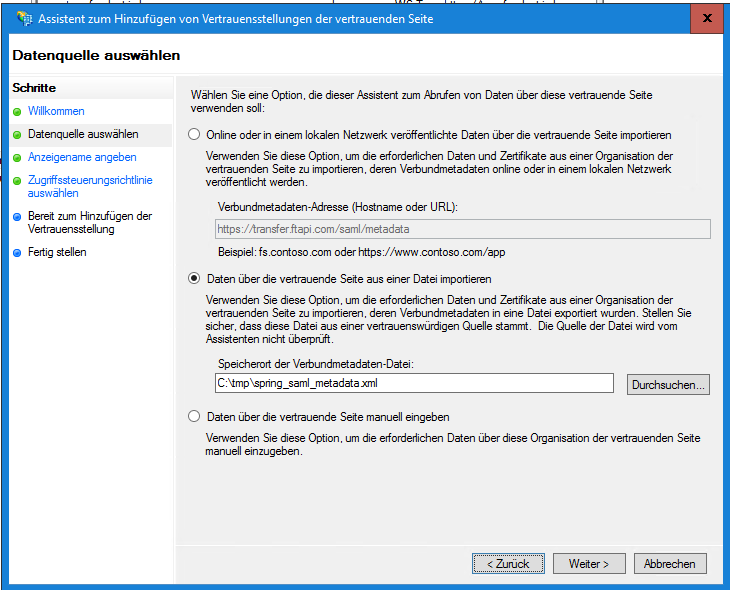Choose the manual data entry radio option
Viewport: 730px width, 590px height.
(194, 417)
